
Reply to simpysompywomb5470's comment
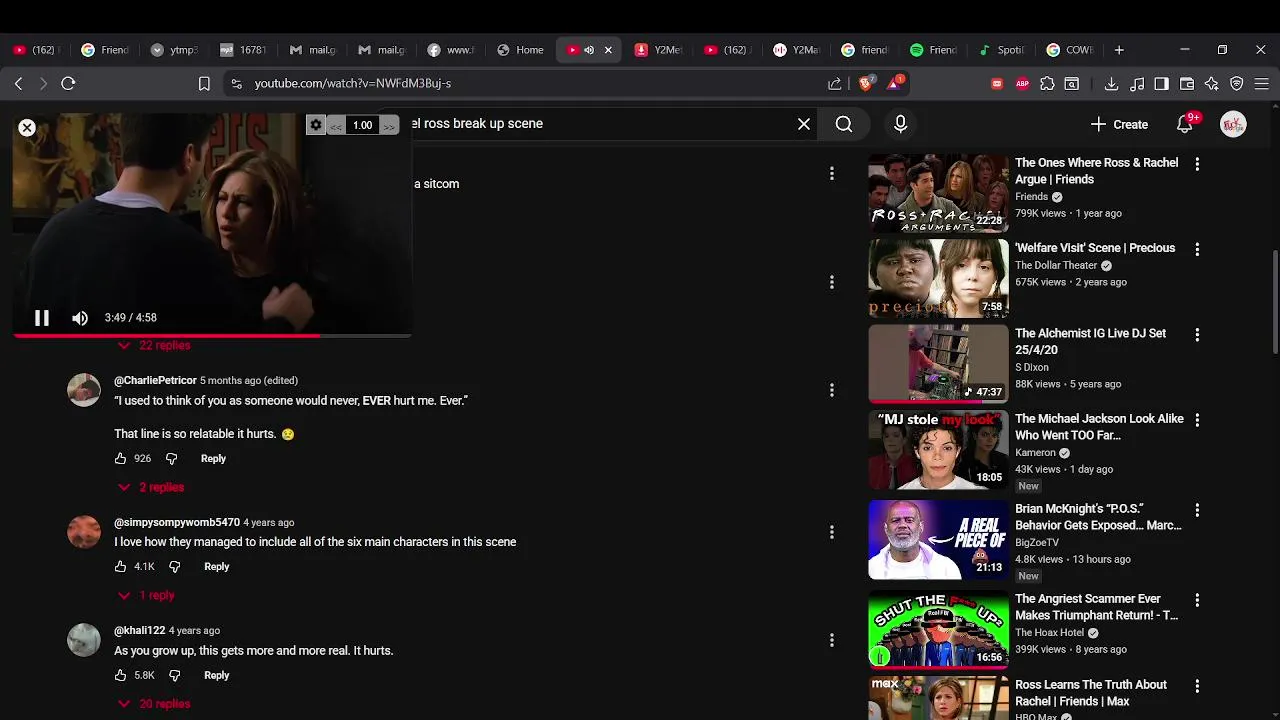pyautogui.click(x=217, y=567)
